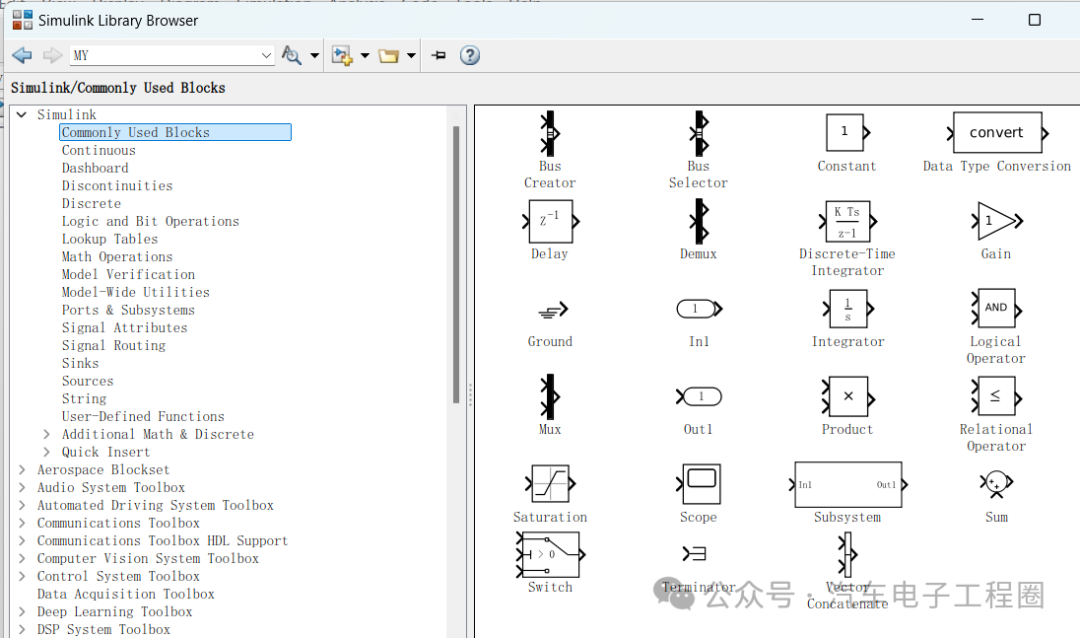Select User-Defined Functions library

[143, 417]
